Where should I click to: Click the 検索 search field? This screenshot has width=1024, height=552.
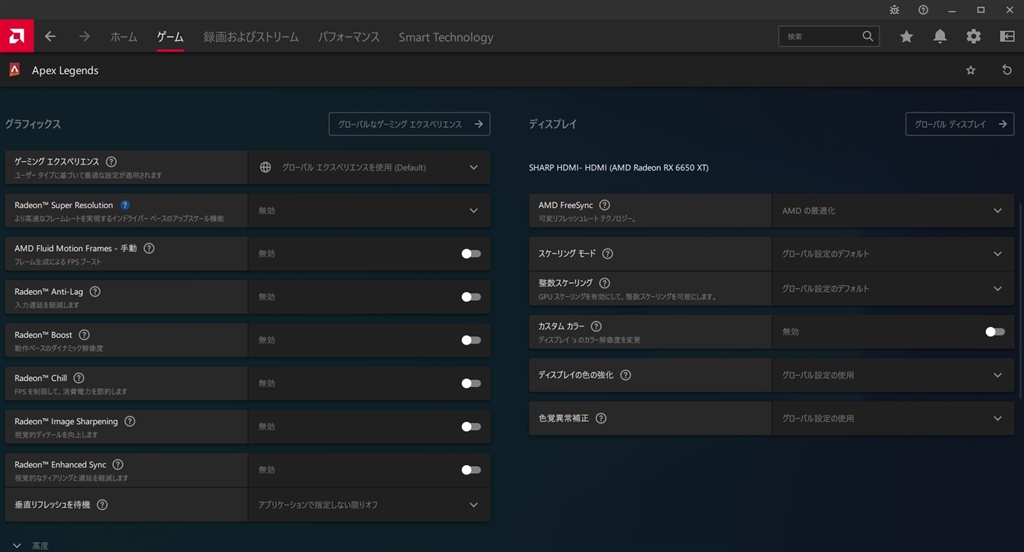click(x=819, y=36)
